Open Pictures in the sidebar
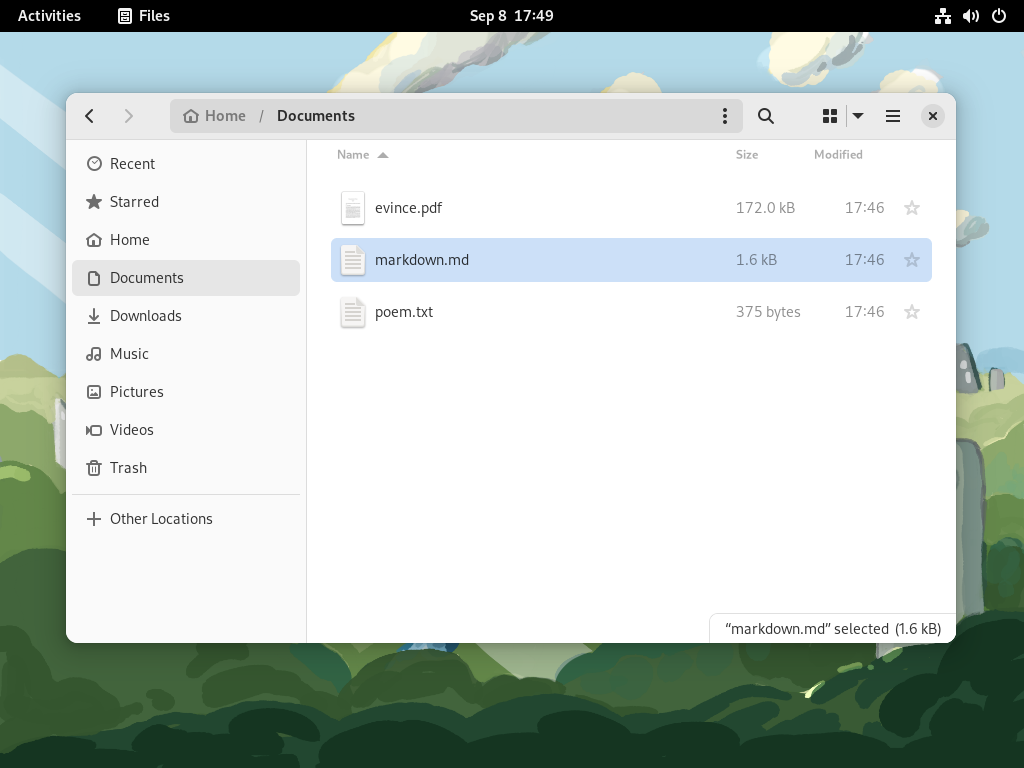 tap(186, 391)
